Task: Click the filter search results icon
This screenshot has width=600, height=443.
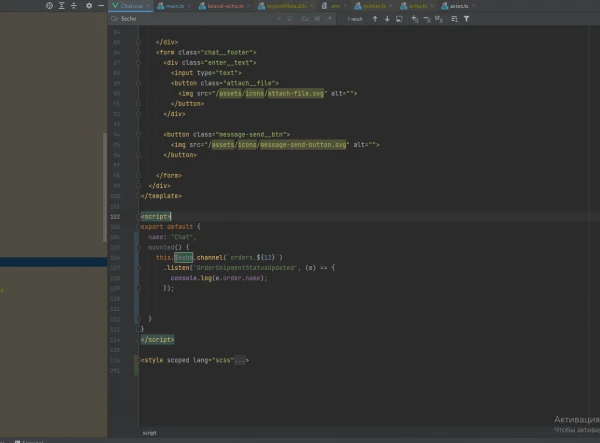Action: 466,18
